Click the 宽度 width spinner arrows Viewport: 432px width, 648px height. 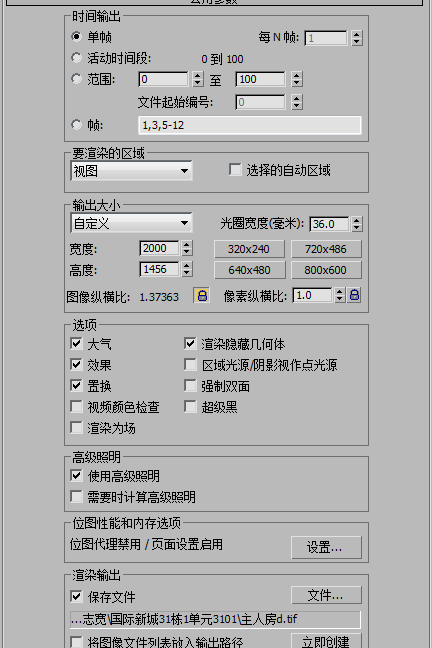pyautogui.click(x=187, y=248)
